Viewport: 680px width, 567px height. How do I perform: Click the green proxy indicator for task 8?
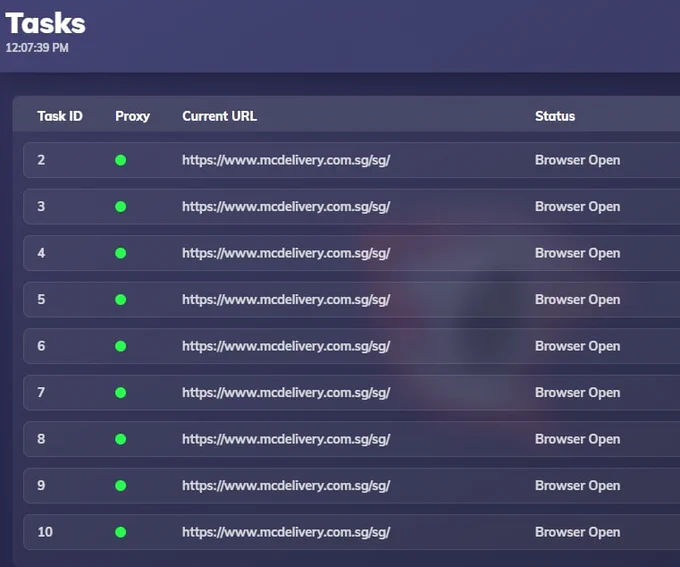[121, 439]
